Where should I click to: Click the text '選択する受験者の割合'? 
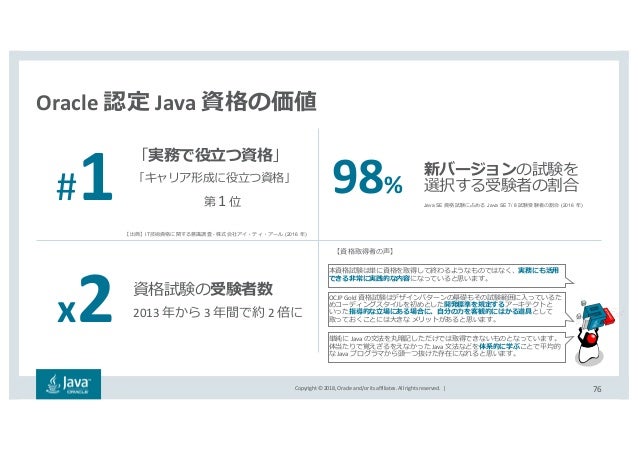coord(501,185)
